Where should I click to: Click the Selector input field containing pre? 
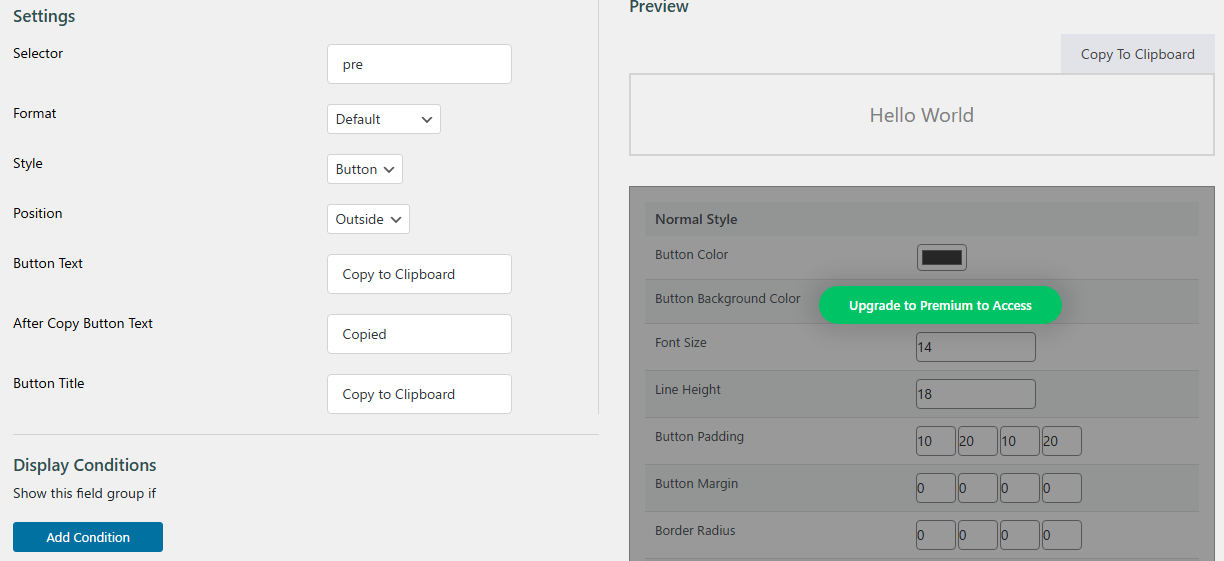pos(419,64)
